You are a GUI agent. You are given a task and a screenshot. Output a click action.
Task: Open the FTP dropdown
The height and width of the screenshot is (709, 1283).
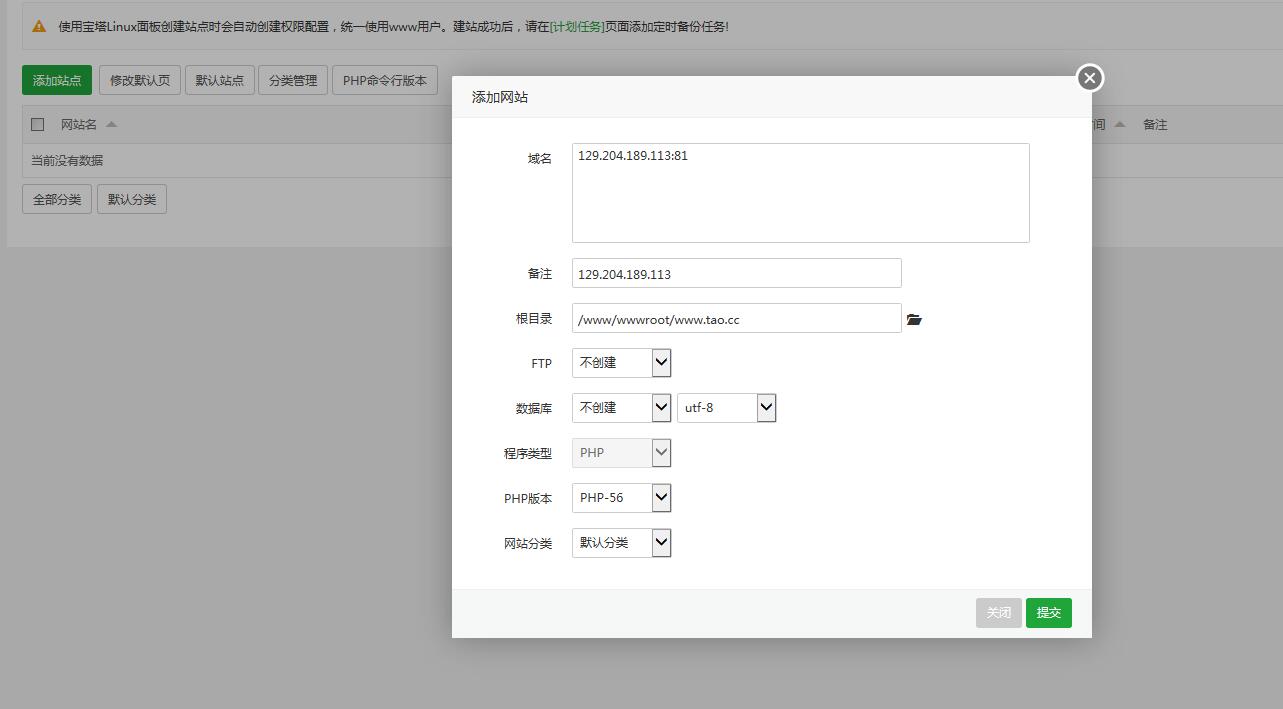click(621, 363)
